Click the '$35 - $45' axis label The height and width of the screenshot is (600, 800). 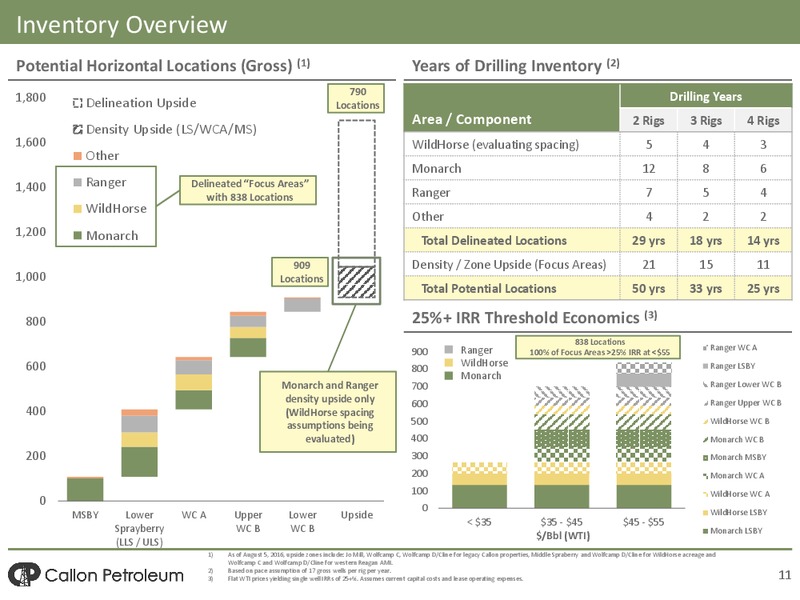(561, 522)
